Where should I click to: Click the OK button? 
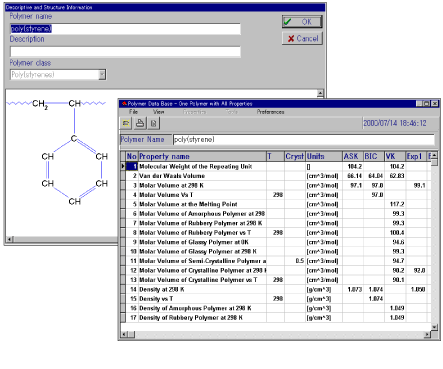pos(302,22)
